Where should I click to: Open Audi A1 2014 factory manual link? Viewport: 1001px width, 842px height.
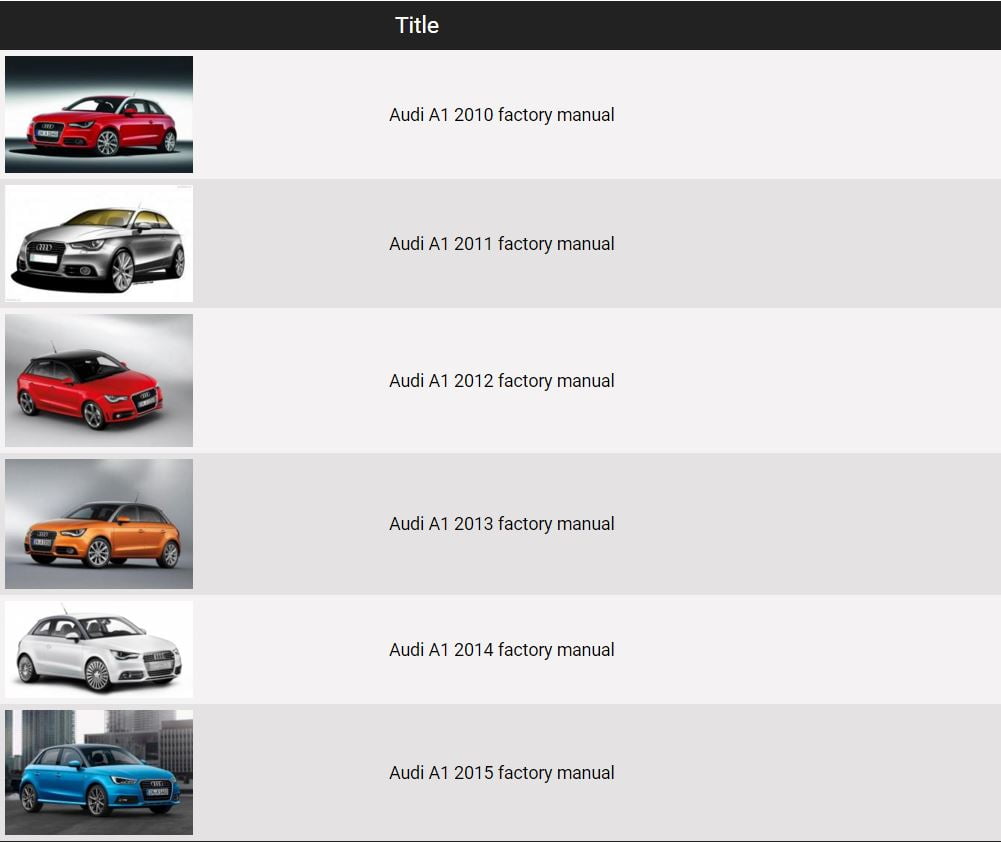501,650
